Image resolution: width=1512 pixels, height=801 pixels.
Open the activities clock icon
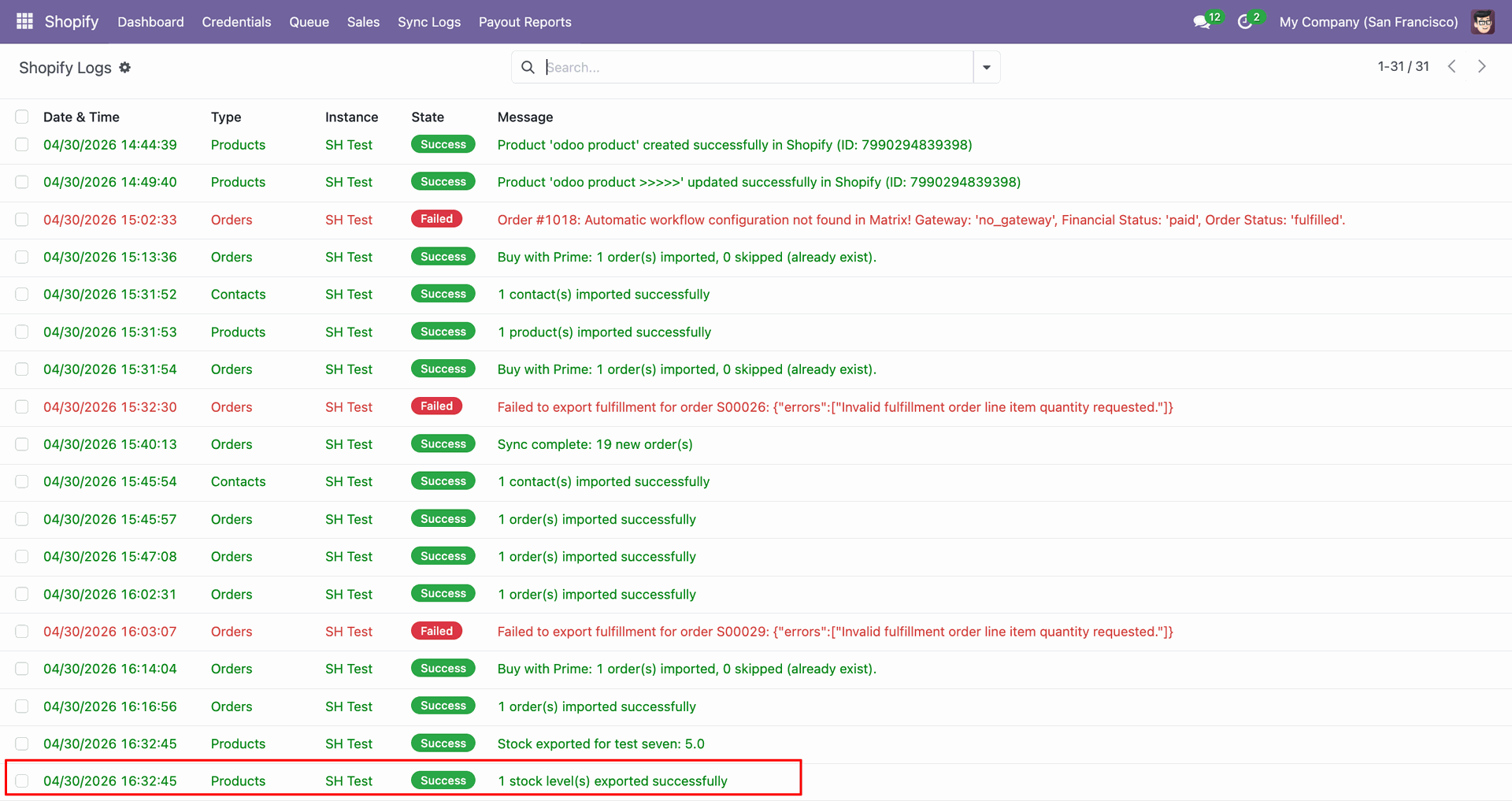1245,21
